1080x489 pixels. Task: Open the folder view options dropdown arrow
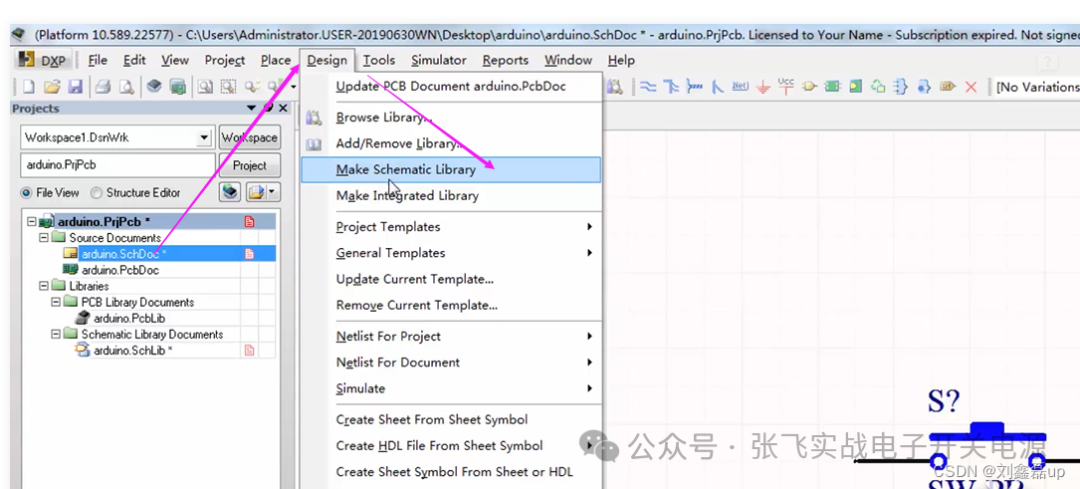pos(273,192)
